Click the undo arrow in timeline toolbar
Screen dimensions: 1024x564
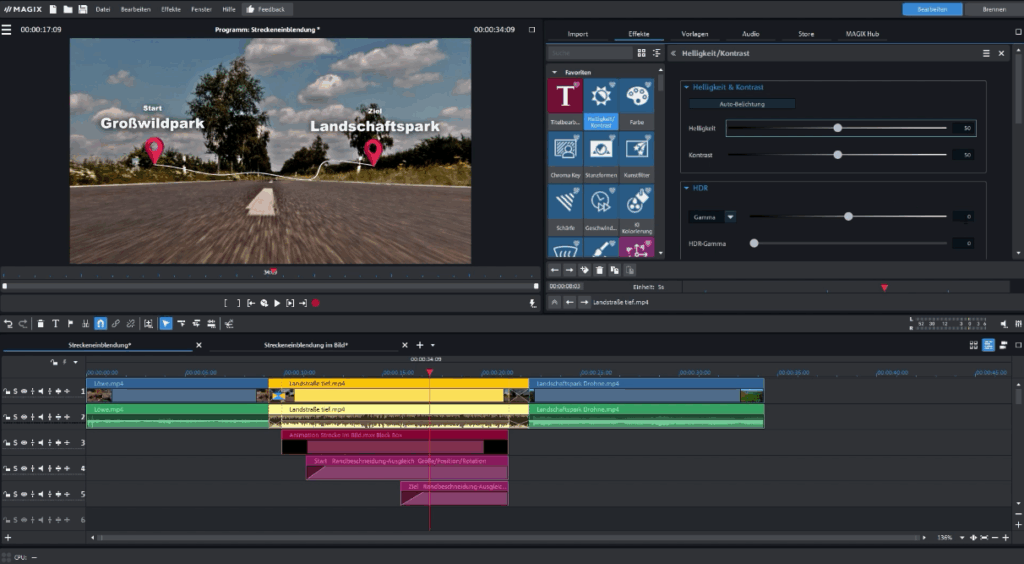[8, 323]
